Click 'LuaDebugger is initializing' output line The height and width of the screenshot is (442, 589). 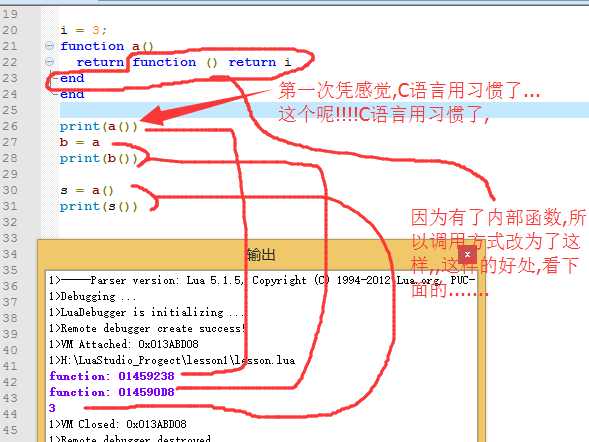(147, 312)
